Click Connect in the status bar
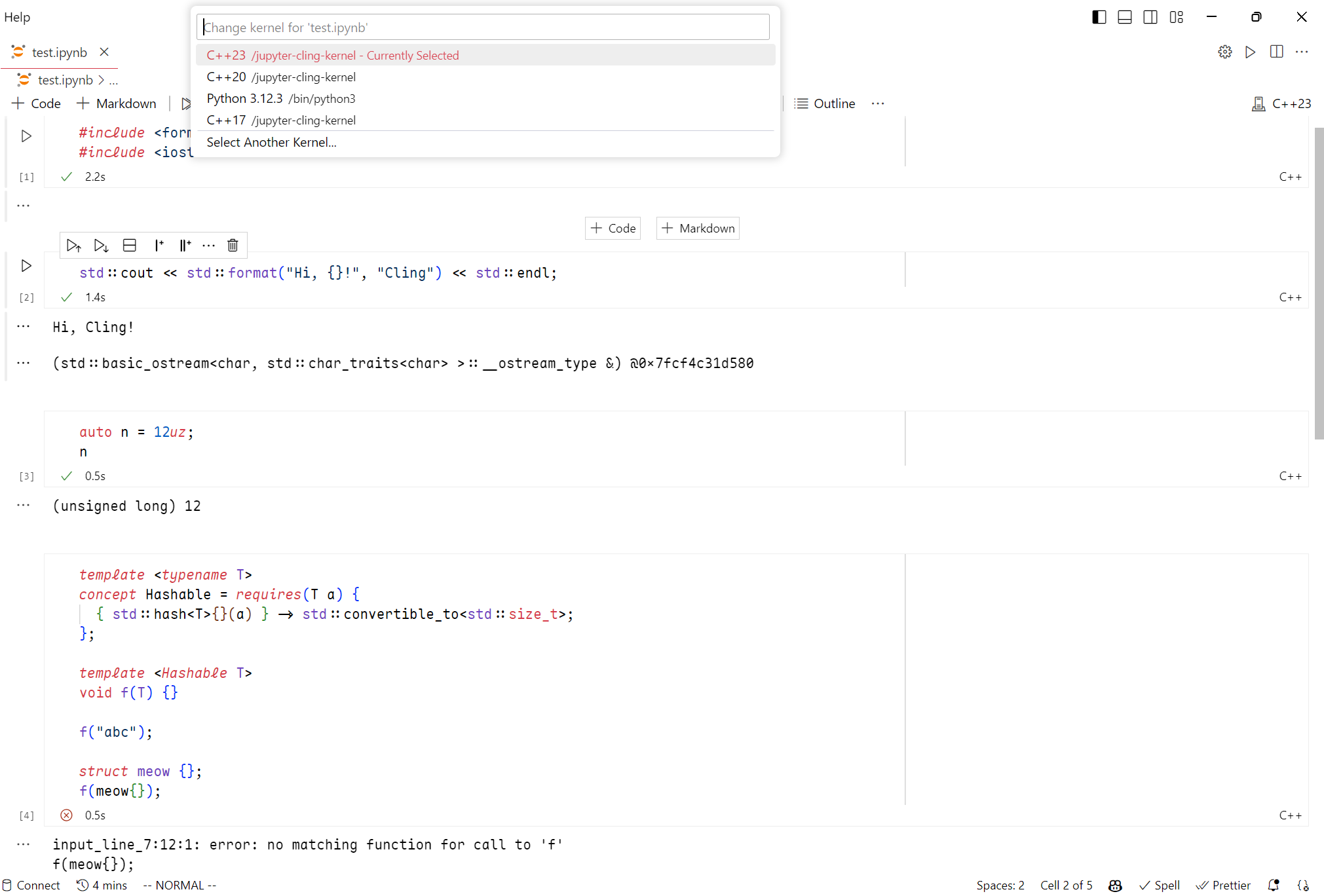The height and width of the screenshot is (896, 1324). 31,885
